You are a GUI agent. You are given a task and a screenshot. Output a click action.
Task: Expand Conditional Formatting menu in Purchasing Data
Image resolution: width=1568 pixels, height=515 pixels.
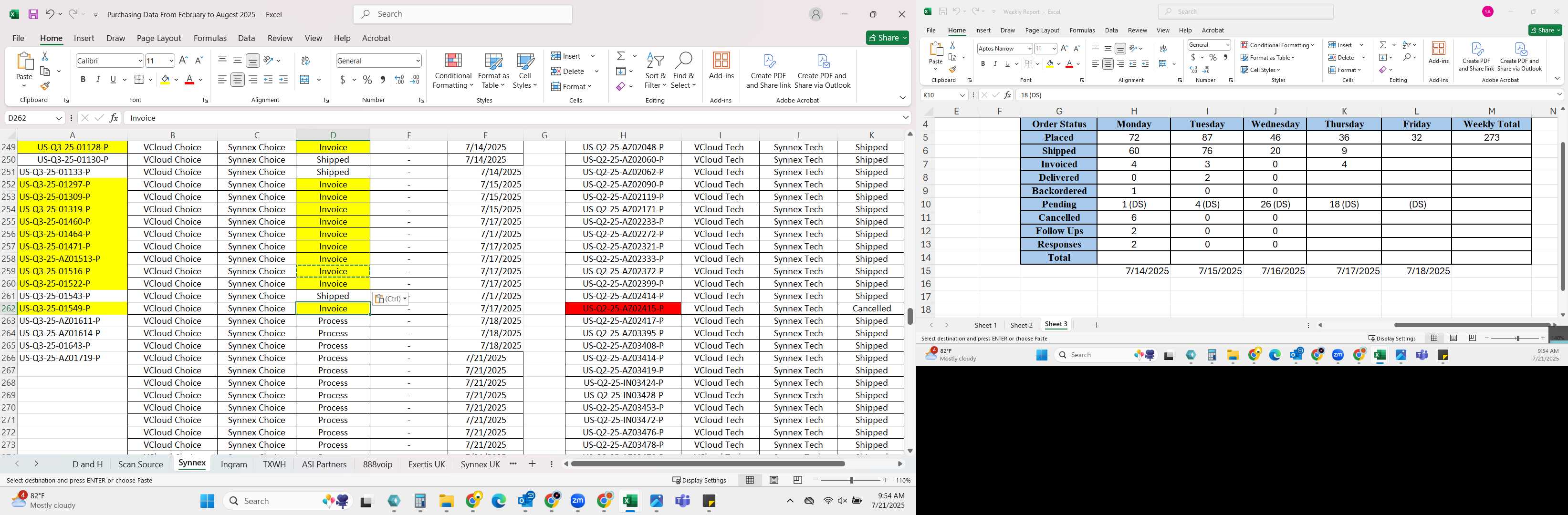pos(453,71)
